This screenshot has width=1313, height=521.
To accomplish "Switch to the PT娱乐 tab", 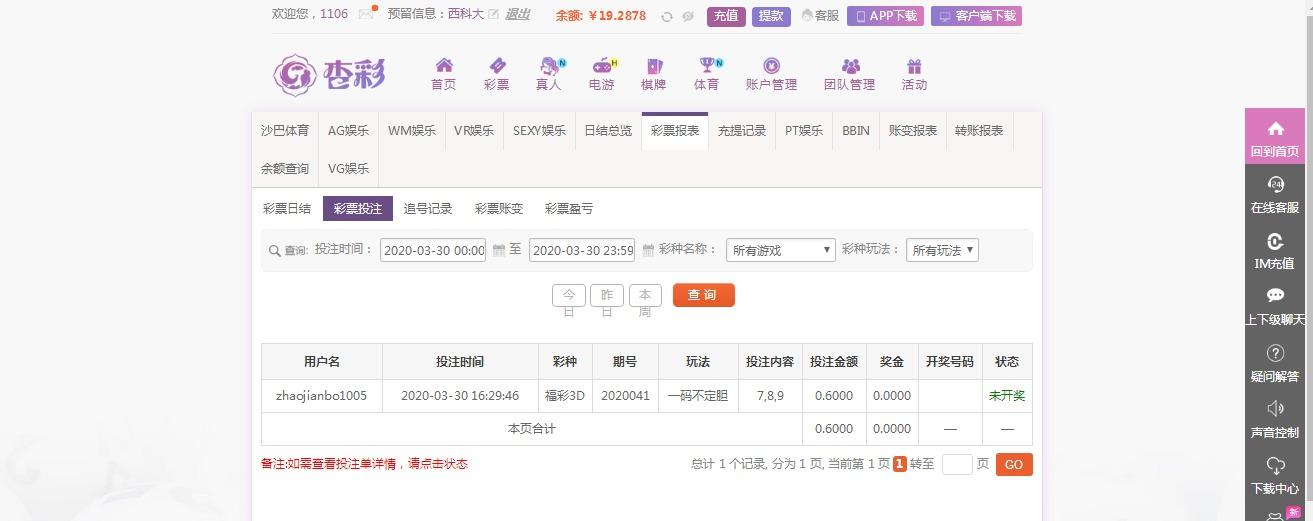I will (x=804, y=131).
